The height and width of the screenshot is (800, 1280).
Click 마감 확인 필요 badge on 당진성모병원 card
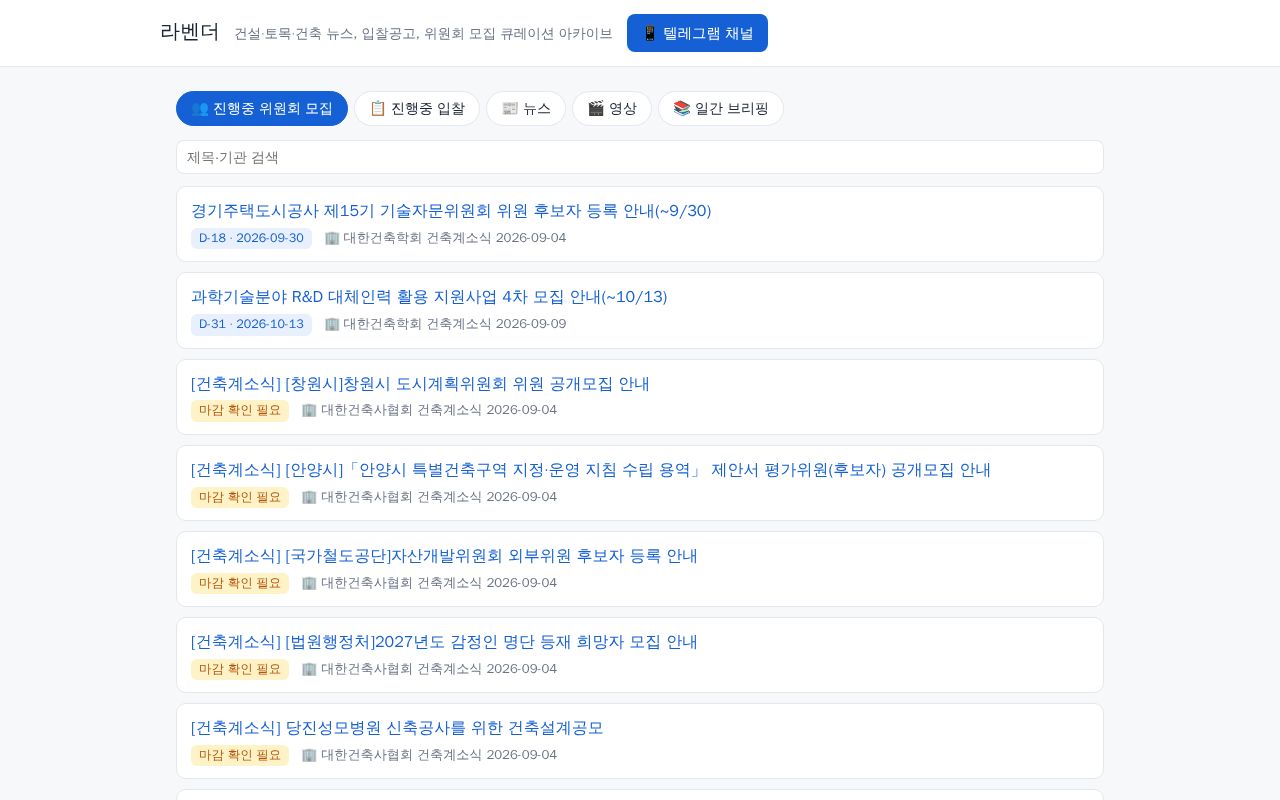tap(240, 755)
